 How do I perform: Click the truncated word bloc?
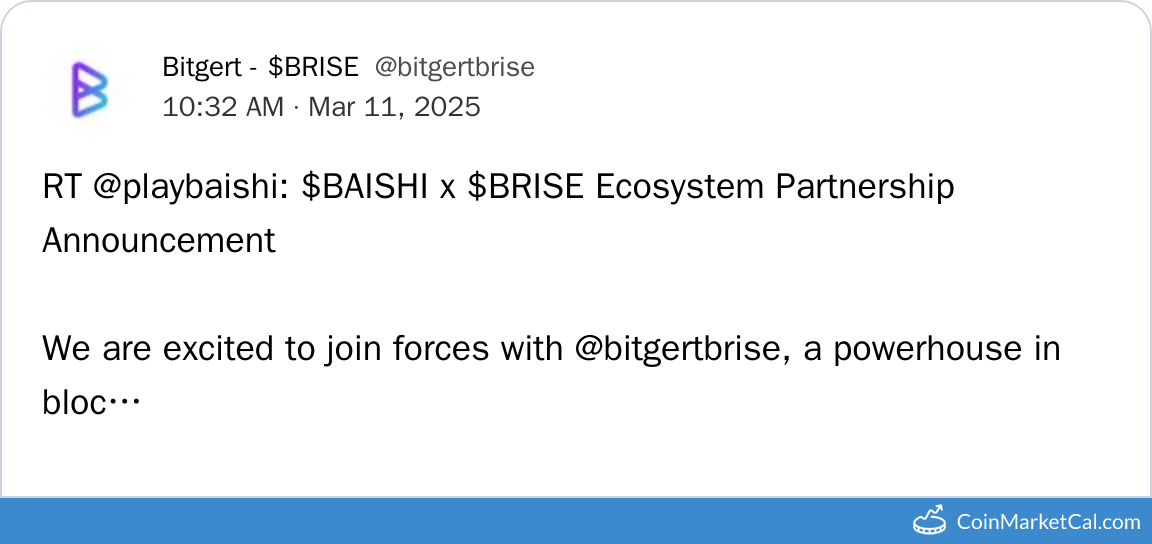pos(78,403)
